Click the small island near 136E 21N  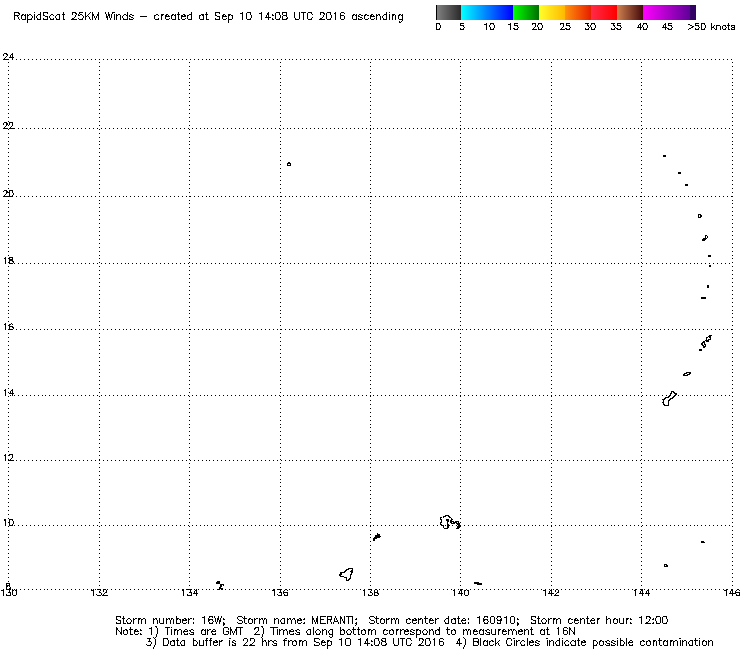289,164
